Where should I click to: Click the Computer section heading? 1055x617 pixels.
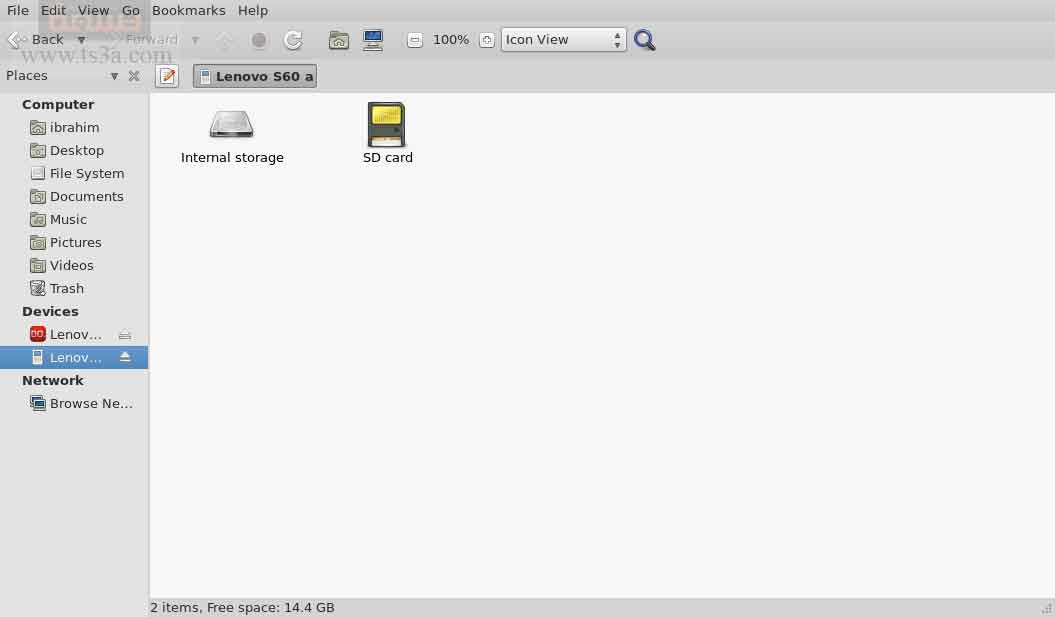pos(58,104)
